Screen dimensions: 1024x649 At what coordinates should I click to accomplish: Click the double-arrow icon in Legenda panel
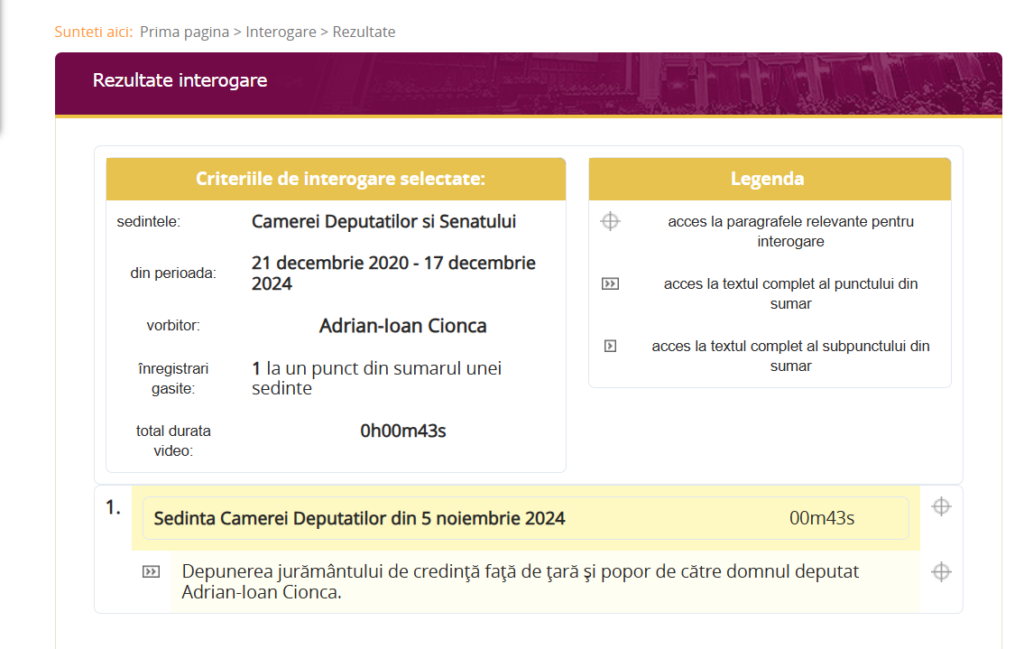[x=610, y=284]
